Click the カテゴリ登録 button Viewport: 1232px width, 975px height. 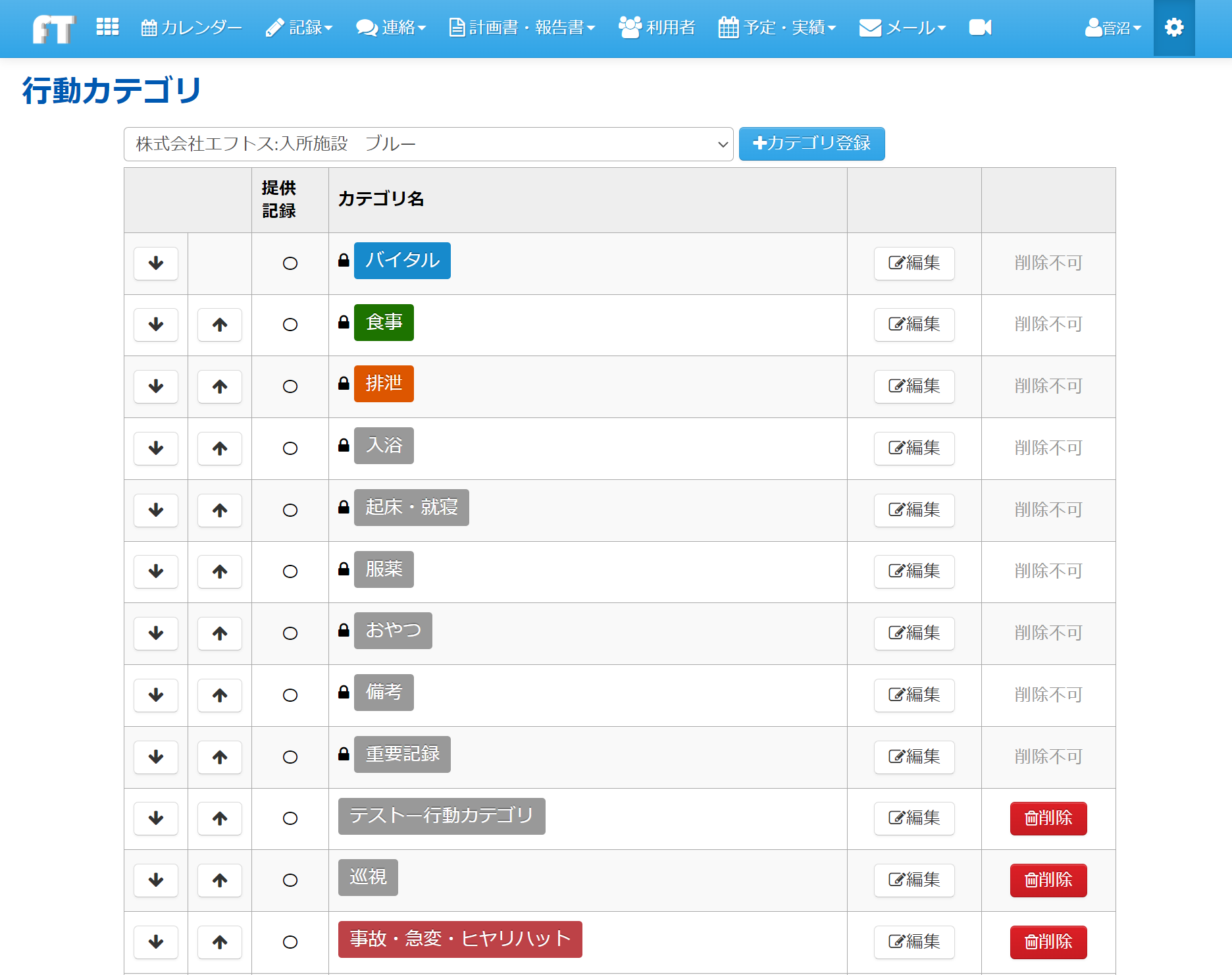[811, 144]
